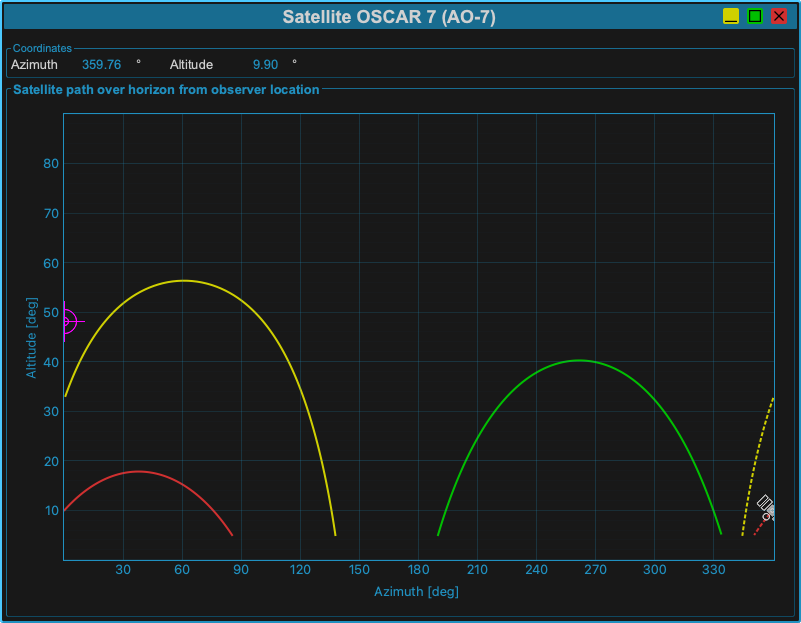This screenshot has width=801, height=623.
Task: Click the 30 altitude axis tick label
Action: click(x=51, y=412)
